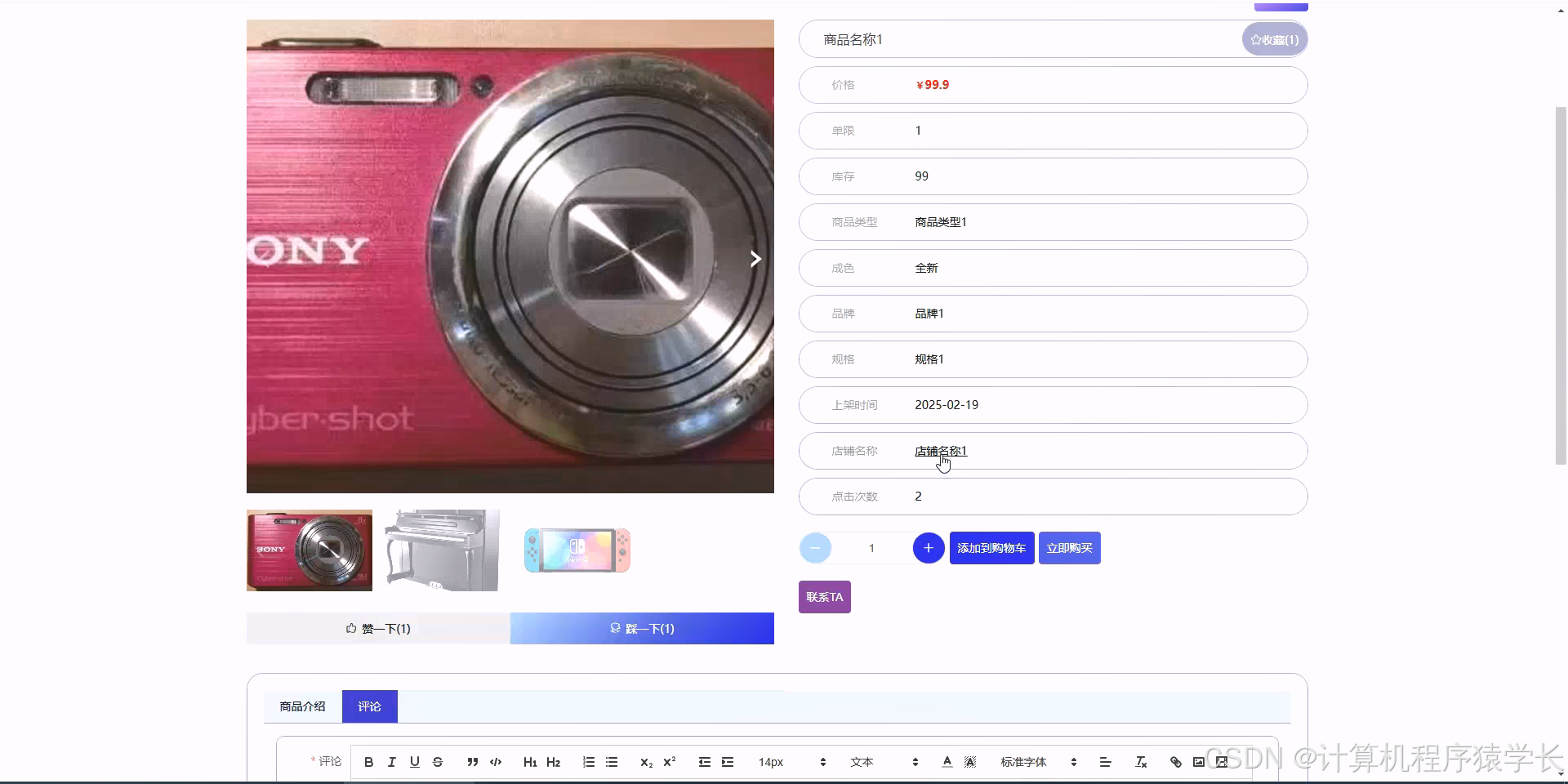Apply bold formatting in comment editor
This screenshot has height=784, width=1568.
pyautogui.click(x=368, y=761)
